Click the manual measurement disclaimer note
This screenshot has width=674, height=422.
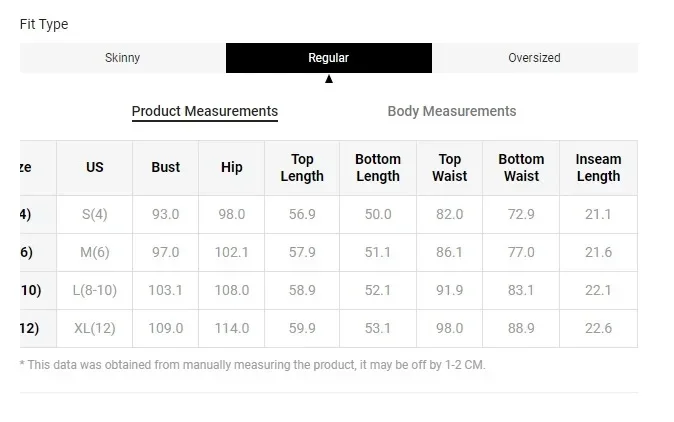253,365
